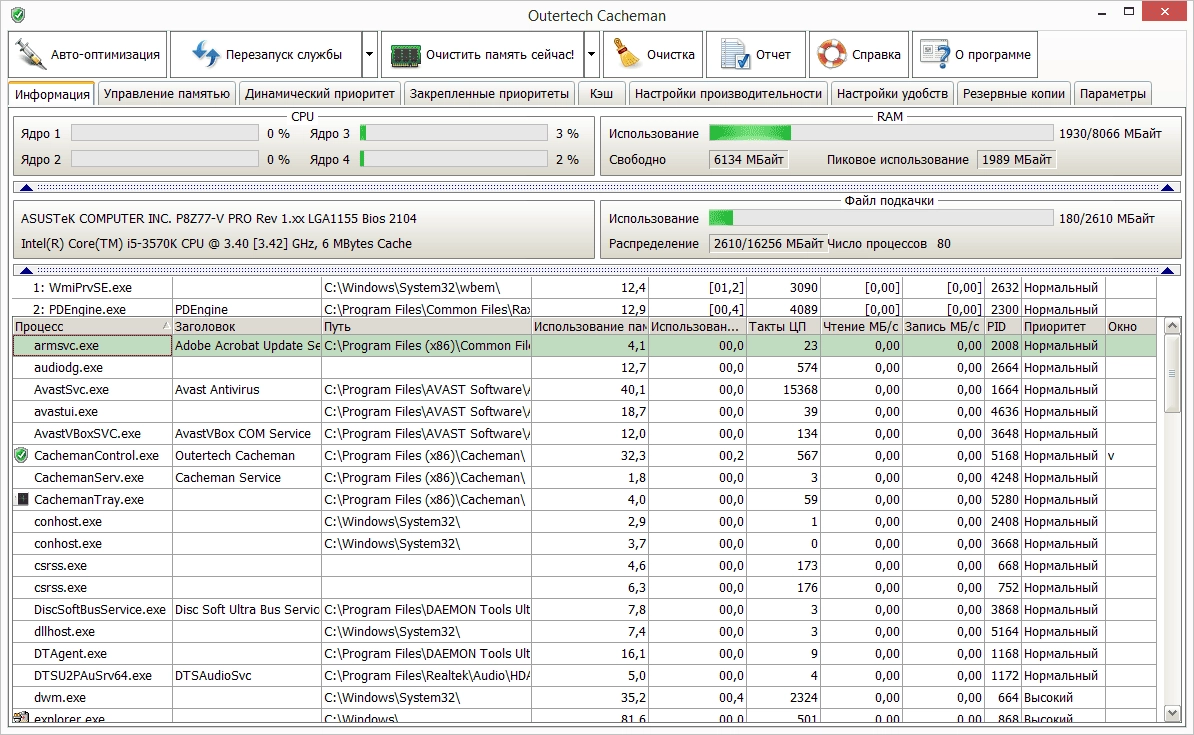Viewport: 1194px width, 735px height.
Task: Click the shield icon beside CachemanControl.exe
Action: tap(21, 455)
